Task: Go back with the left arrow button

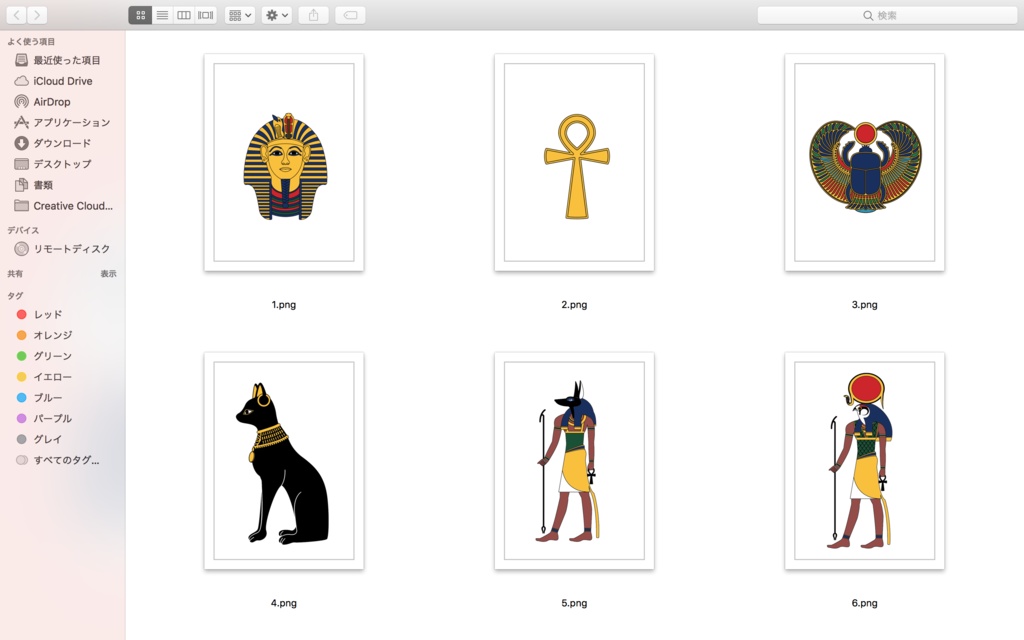Action: point(16,15)
